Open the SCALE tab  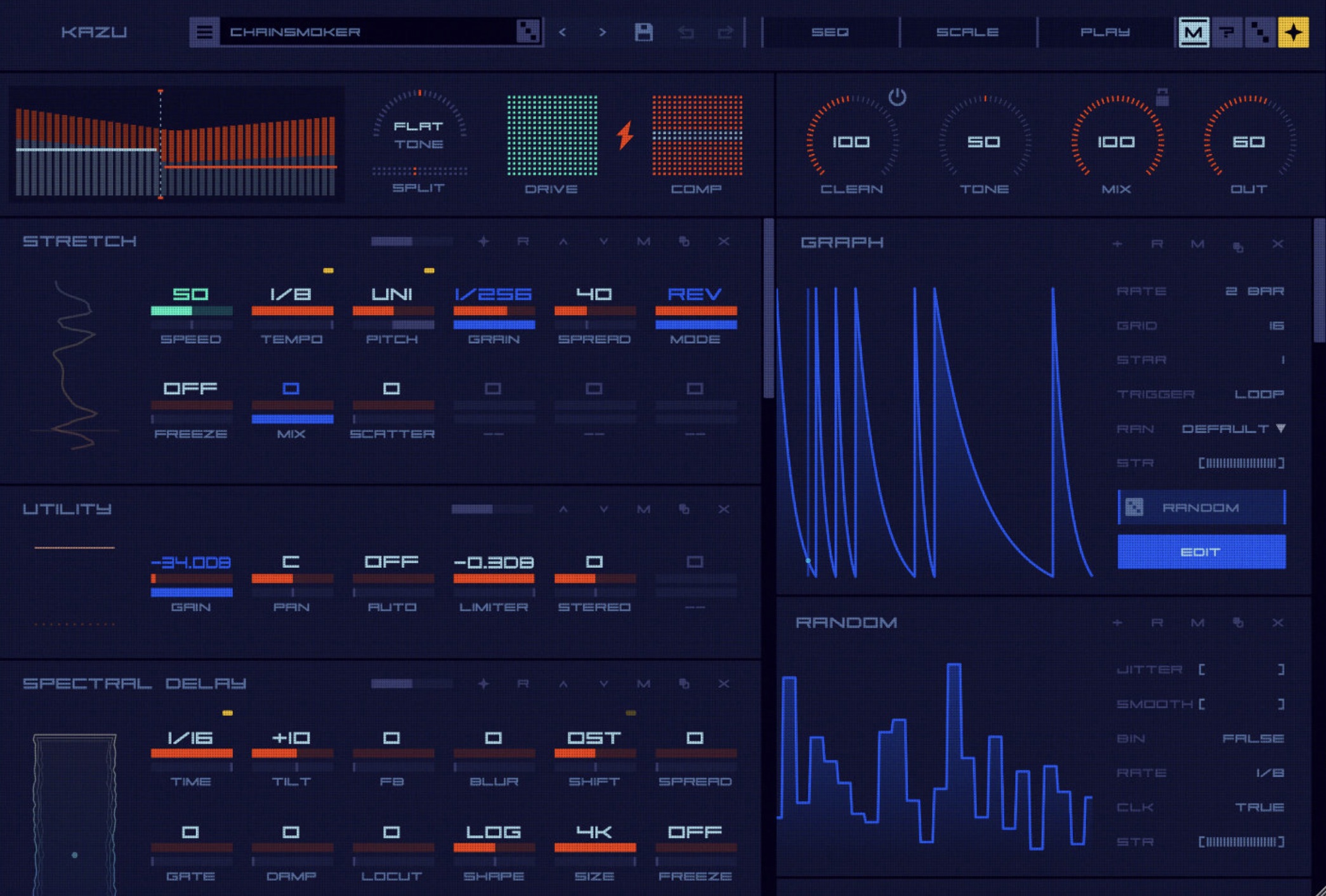pos(968,32)
